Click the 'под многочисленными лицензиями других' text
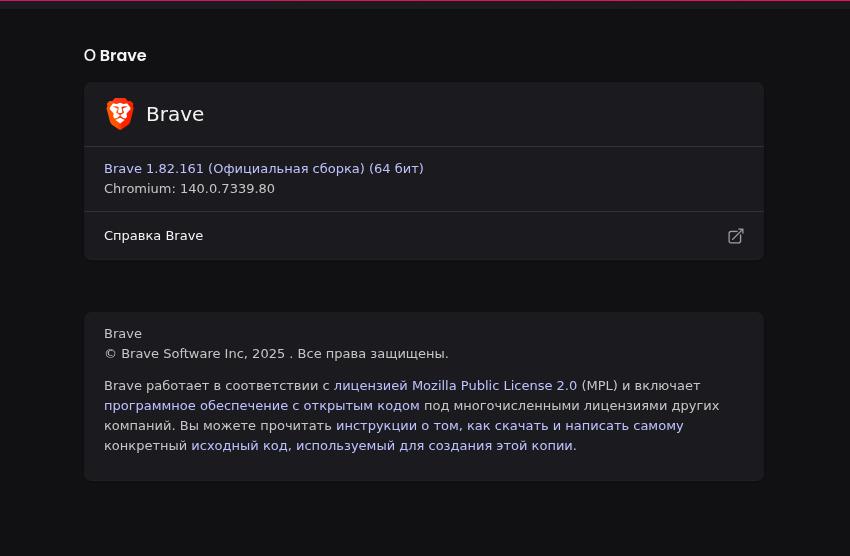 (x=571, y=405)
